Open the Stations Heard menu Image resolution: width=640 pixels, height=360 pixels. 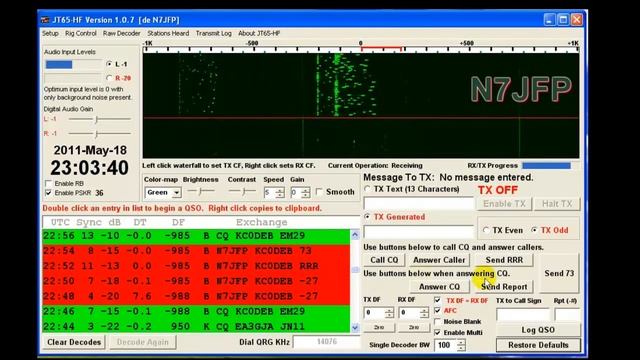tap(168, 33)
